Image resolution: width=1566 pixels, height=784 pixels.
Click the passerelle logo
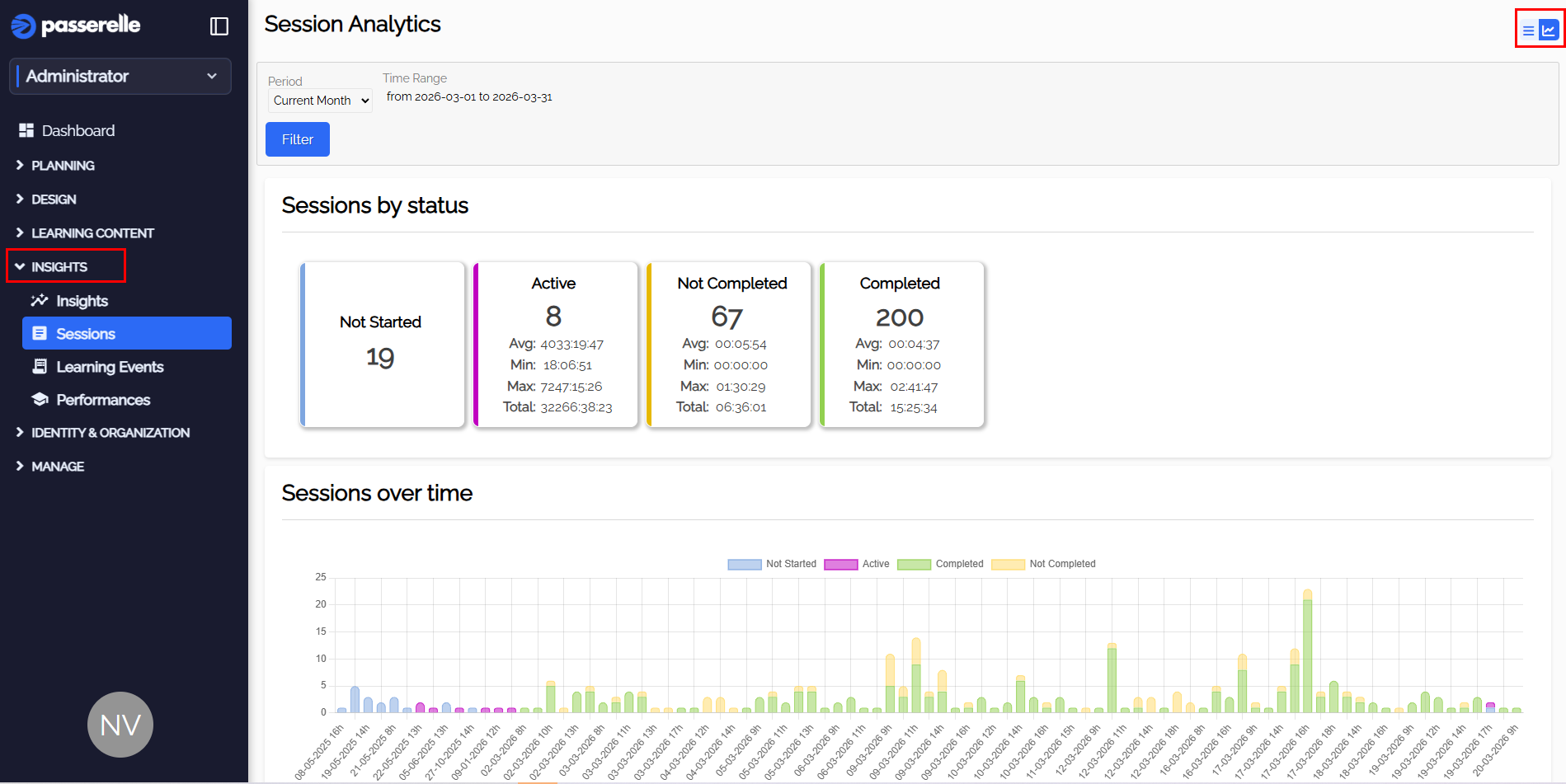[76, 26]
